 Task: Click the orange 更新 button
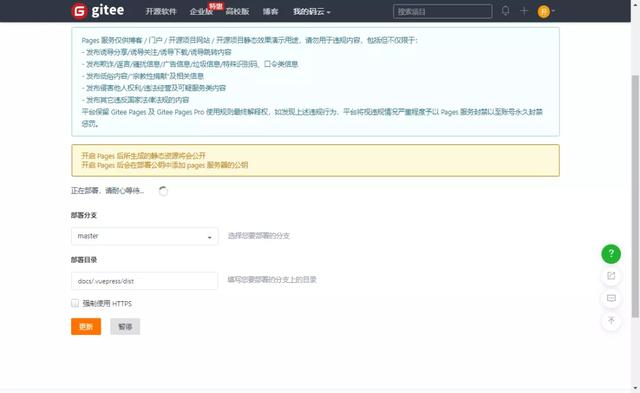[x=86, y=326]
